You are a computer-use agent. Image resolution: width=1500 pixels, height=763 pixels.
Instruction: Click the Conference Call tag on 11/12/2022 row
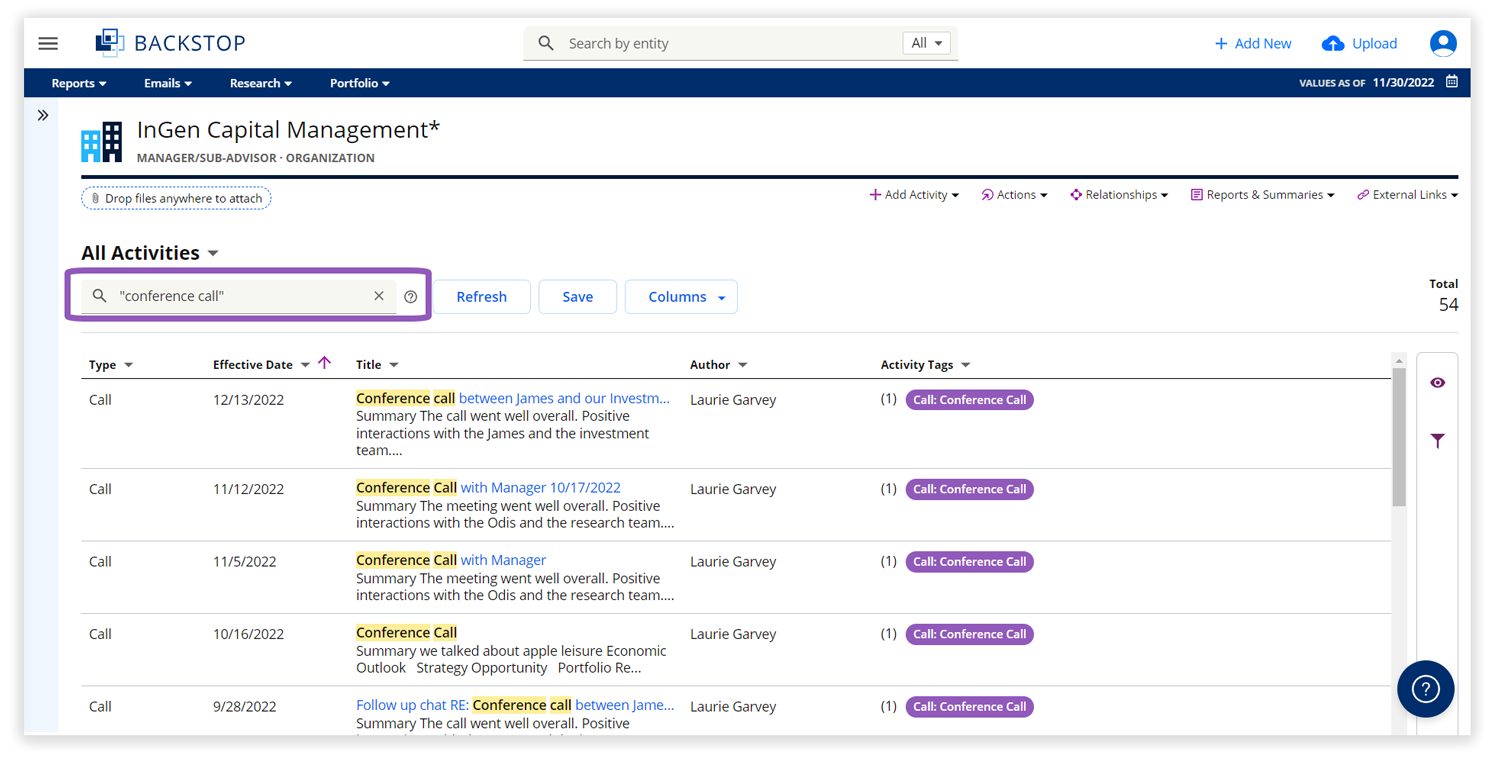(969, 490)
